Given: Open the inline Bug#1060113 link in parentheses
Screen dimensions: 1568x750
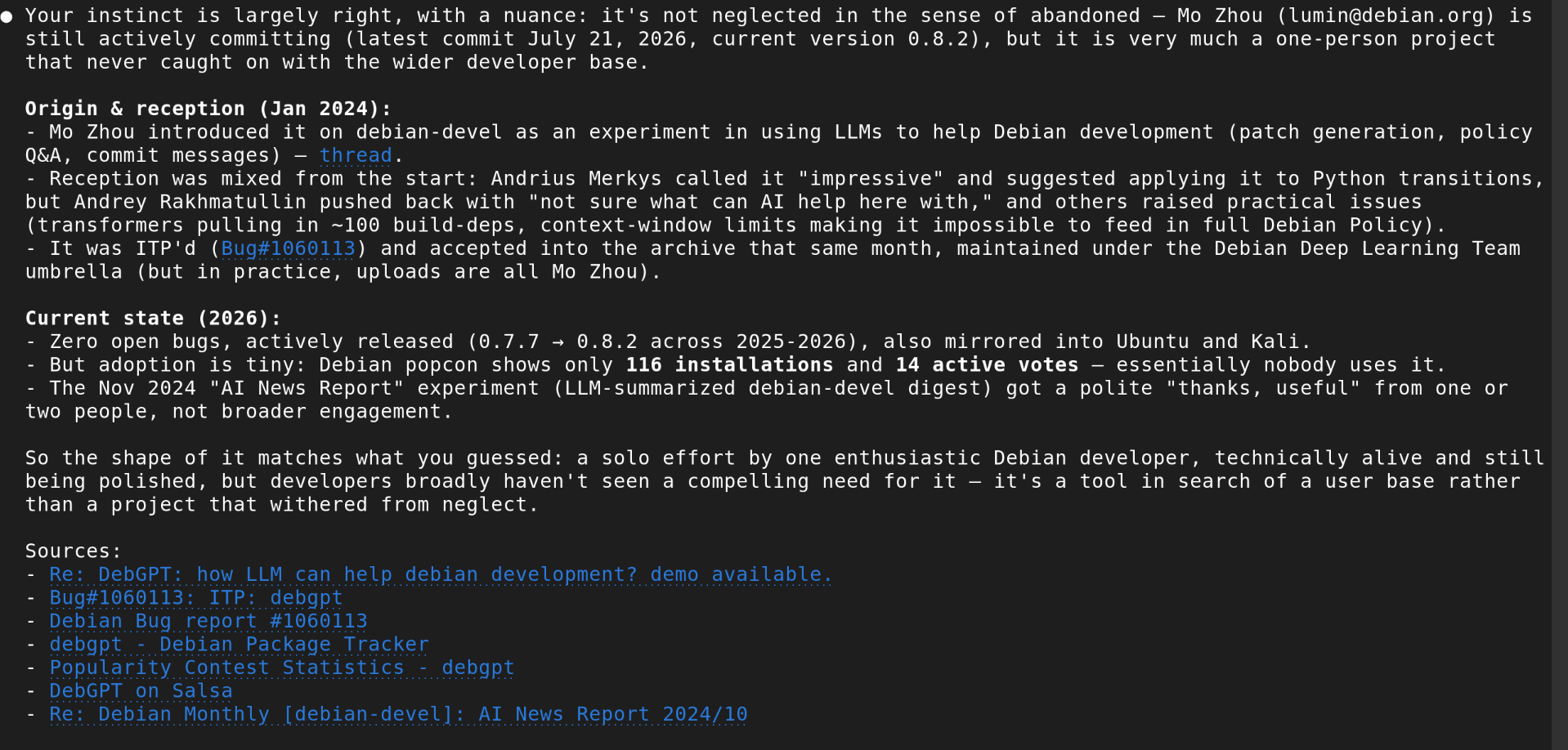Looking at the screenshot, I should tap(289, 248).
